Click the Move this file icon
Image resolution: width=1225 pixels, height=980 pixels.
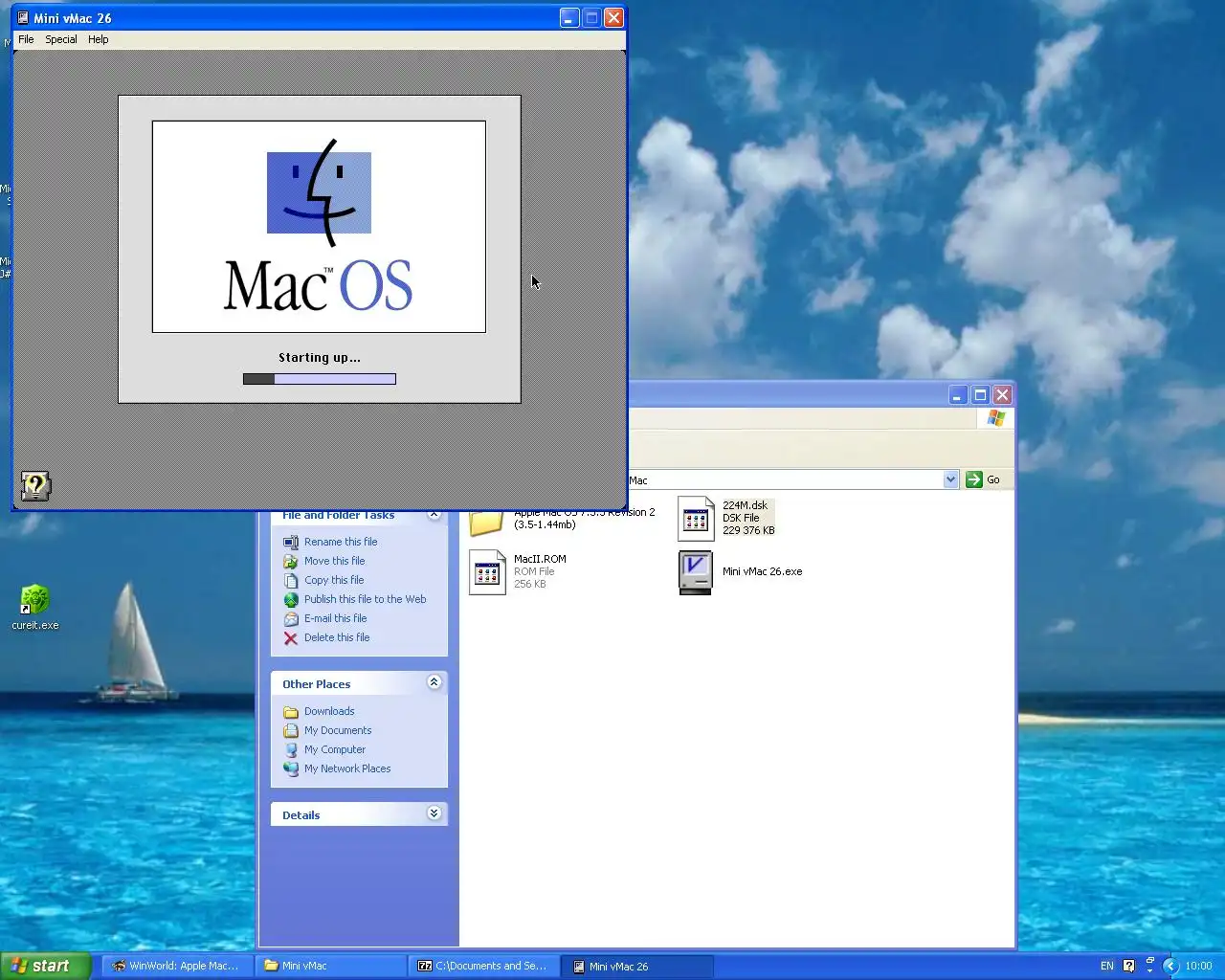point(291,562)
